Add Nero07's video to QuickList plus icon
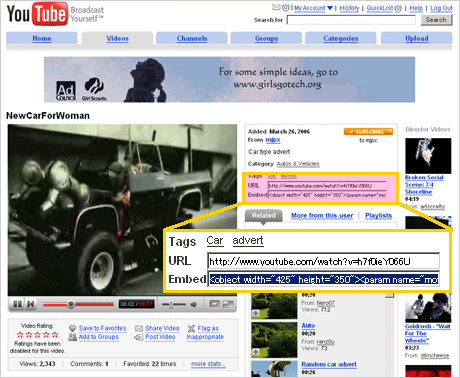The width and height of the screenshot is (460, 378). click(x=256, y=313)
